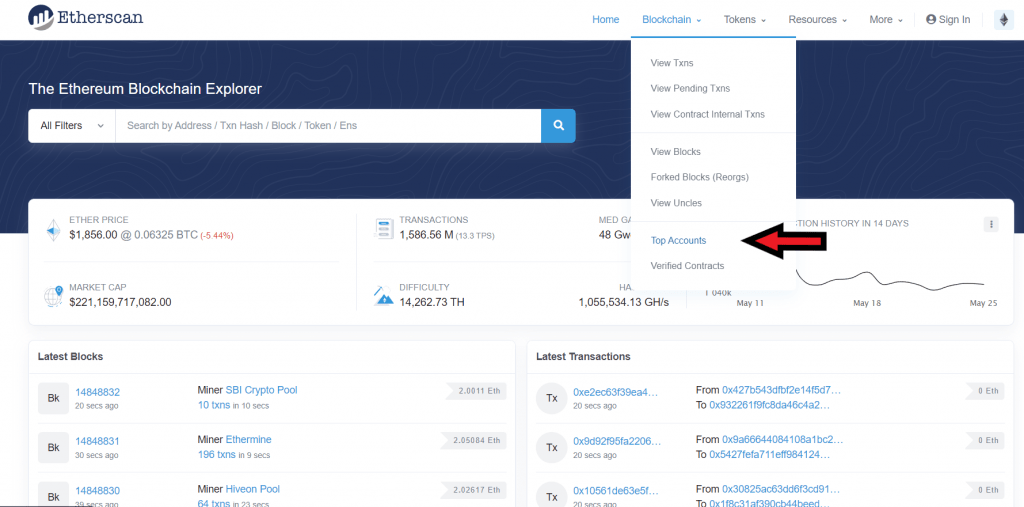Image resolution: width=1024 pixels, height=507 pixels.
Task: Click the Ethereum network icon in header
Action: point(1003,20)
